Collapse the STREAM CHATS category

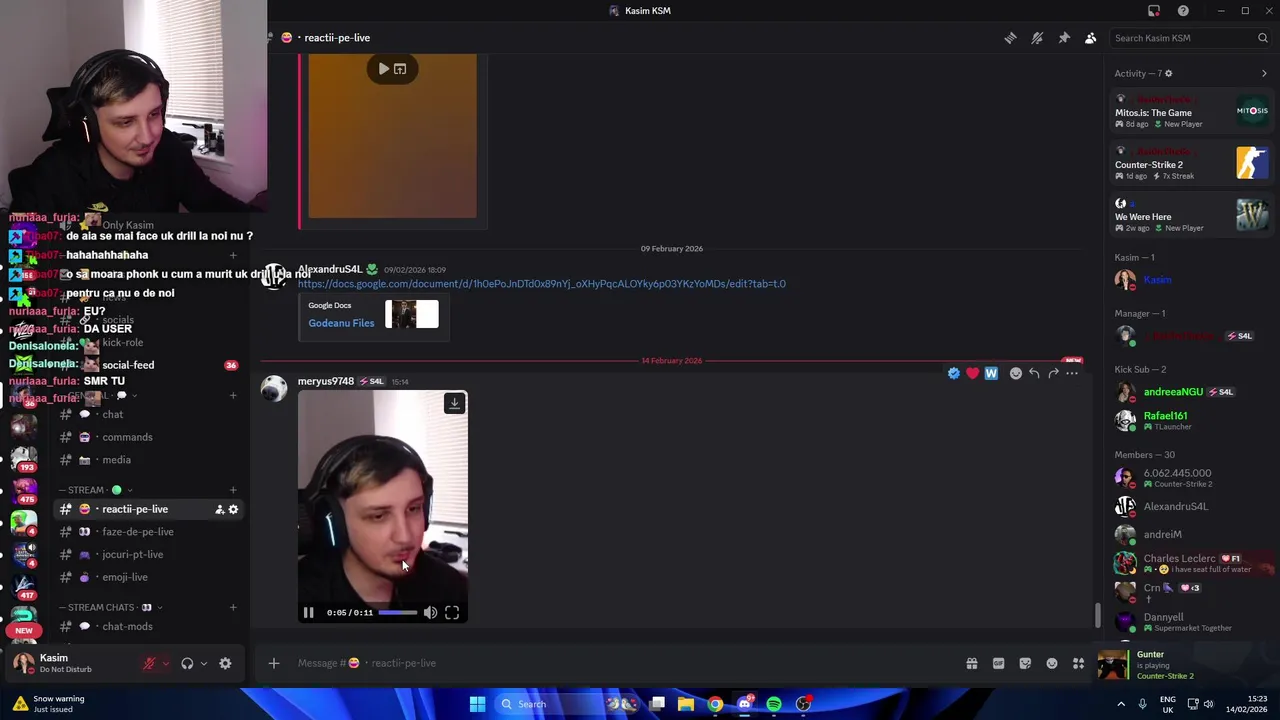tap(110, 607)
